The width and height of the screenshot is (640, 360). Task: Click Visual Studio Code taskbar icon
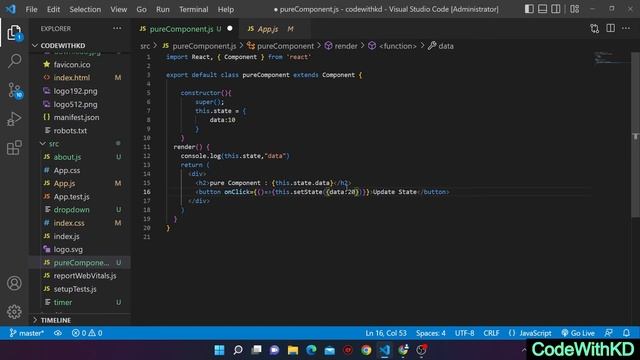click(385, 350)
